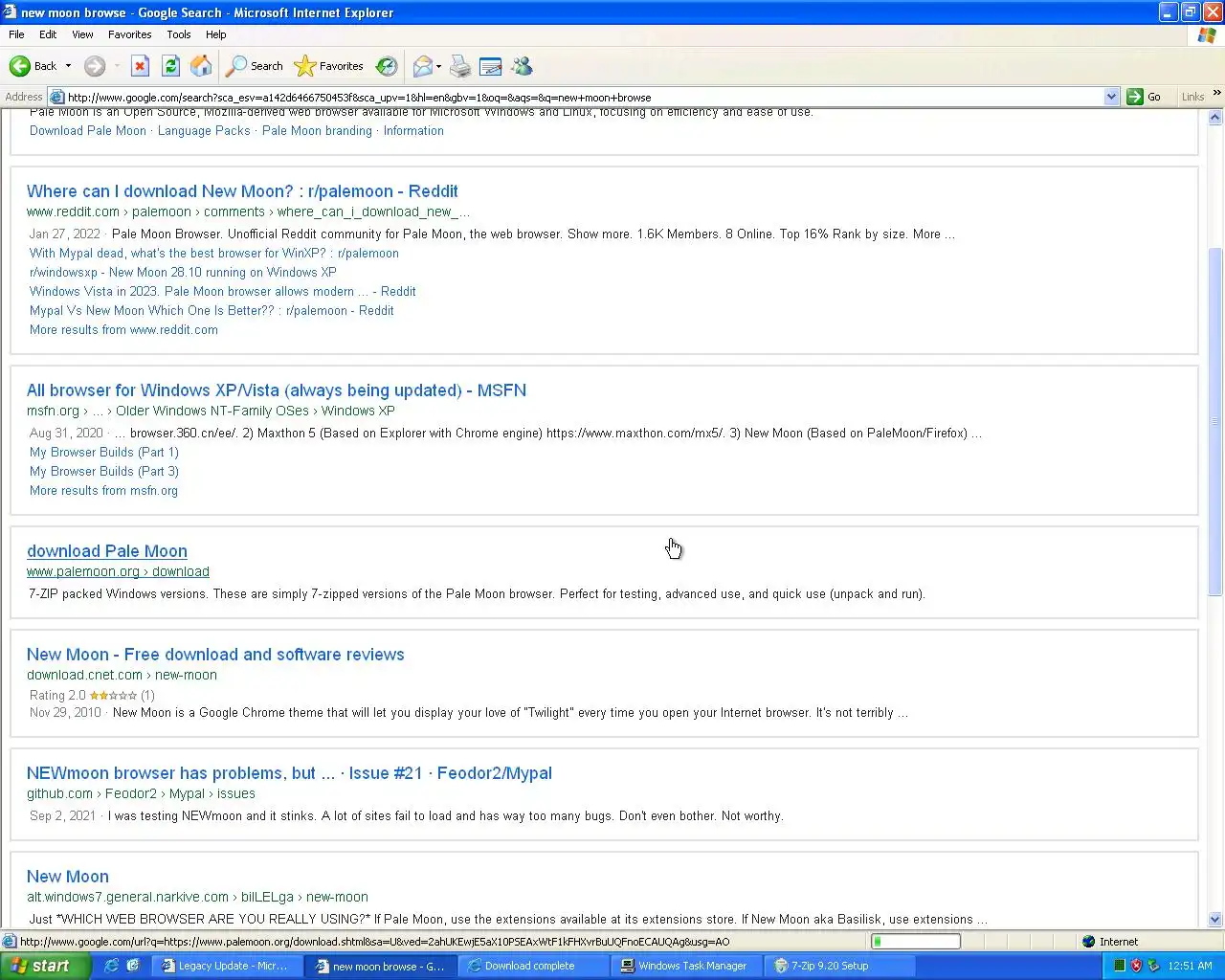Click the first Internet Explorer quick launch icon
Viewport: 1225px width, 980px height.
[x=112, y=966]
